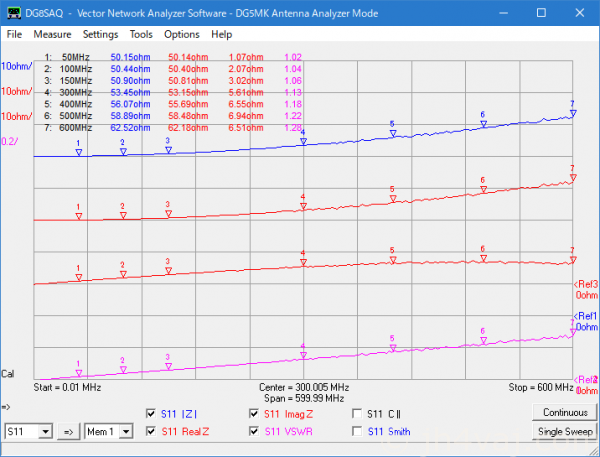600x457 pixels.
Task: Enable the S11 C|| trace checkbox
Action: click(x=358, y=413)
